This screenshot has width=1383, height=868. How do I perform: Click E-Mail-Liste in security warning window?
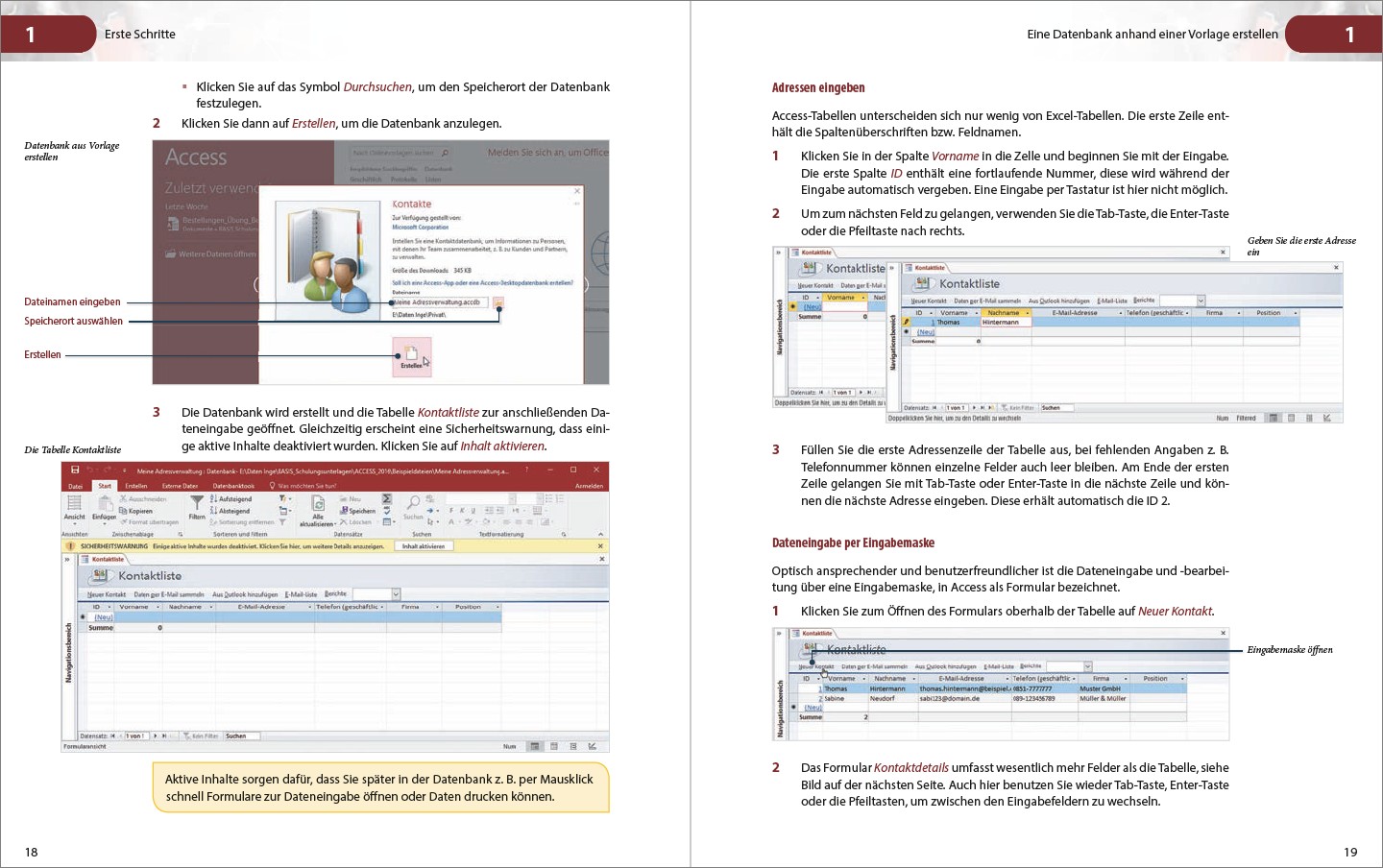(x=302, y=594)
